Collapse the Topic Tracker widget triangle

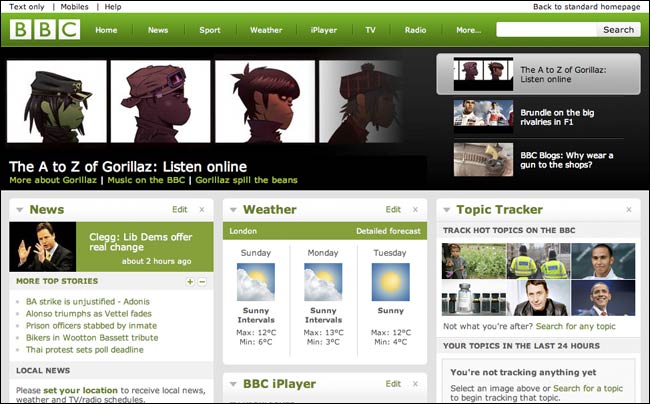point(446,210)
